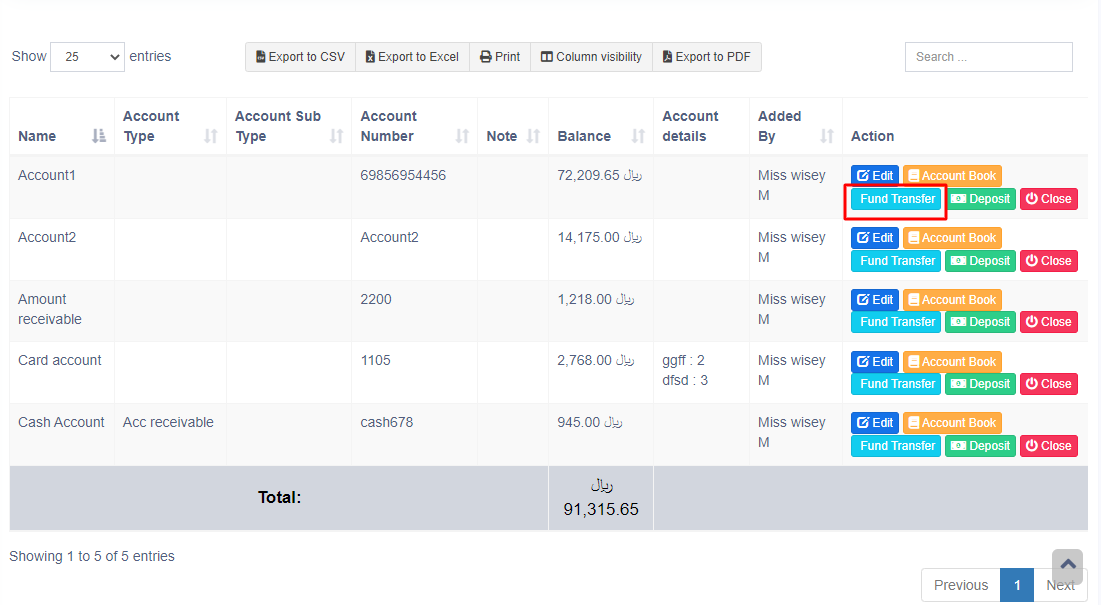
Task: Click Export to CSV button
Action: [300, 57]
